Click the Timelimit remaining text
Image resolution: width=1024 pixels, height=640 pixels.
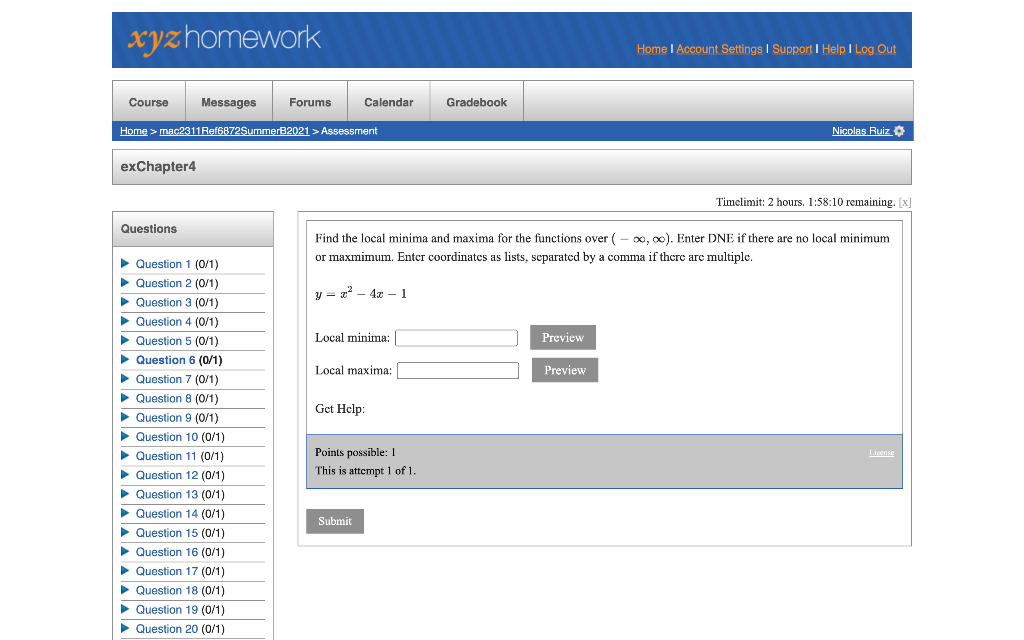point(805,202)
